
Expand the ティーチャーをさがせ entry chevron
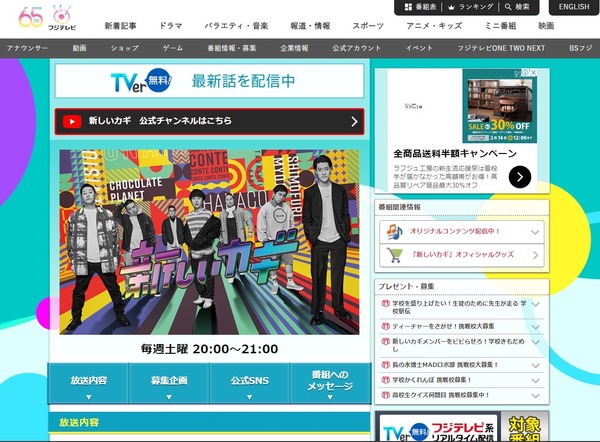click(536, 327)
